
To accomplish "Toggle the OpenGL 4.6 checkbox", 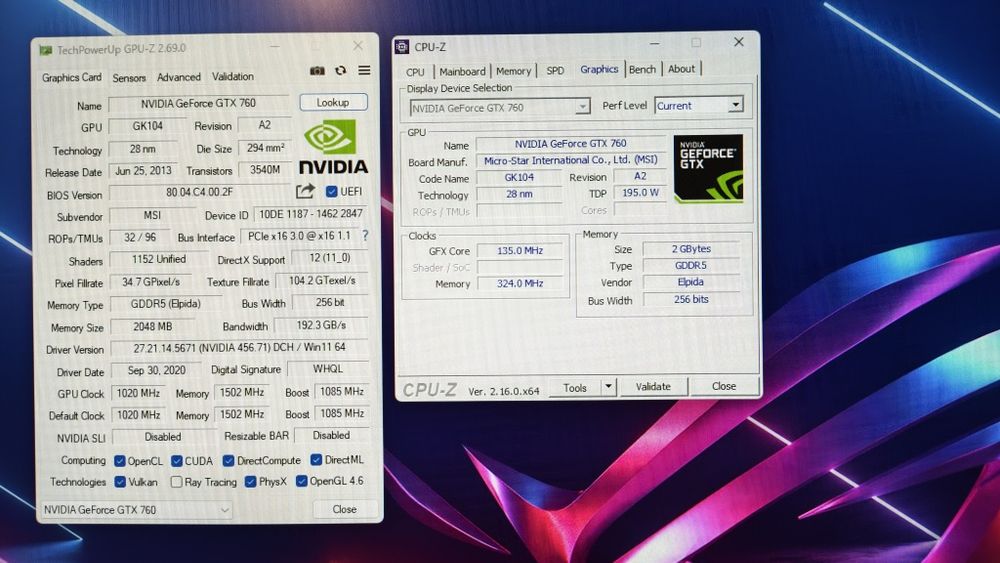I will pyautogui.click(x=302, y=481).
